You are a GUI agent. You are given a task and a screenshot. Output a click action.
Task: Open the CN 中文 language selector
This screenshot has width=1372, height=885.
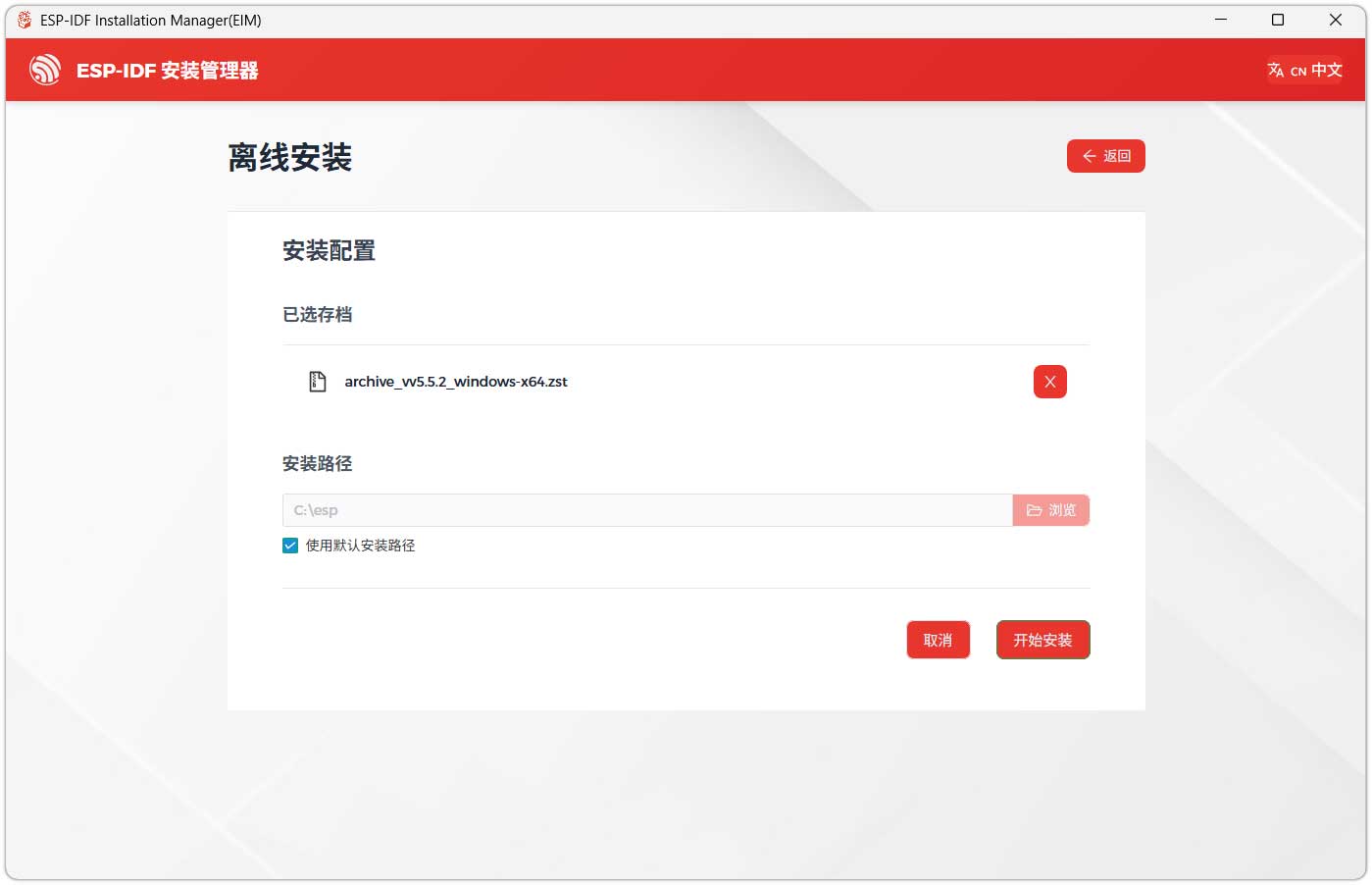pos(1304,70)
